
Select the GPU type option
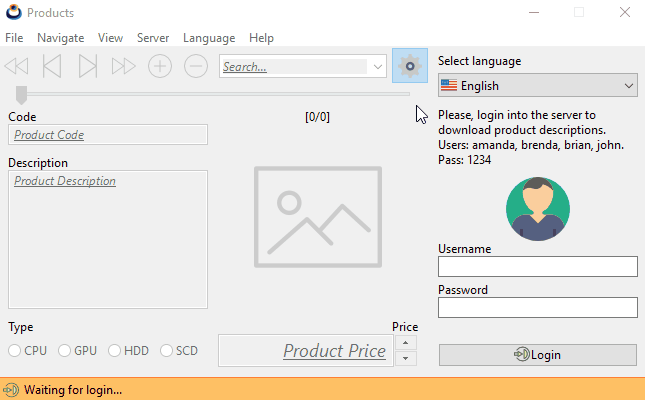[x=65, y=351]
